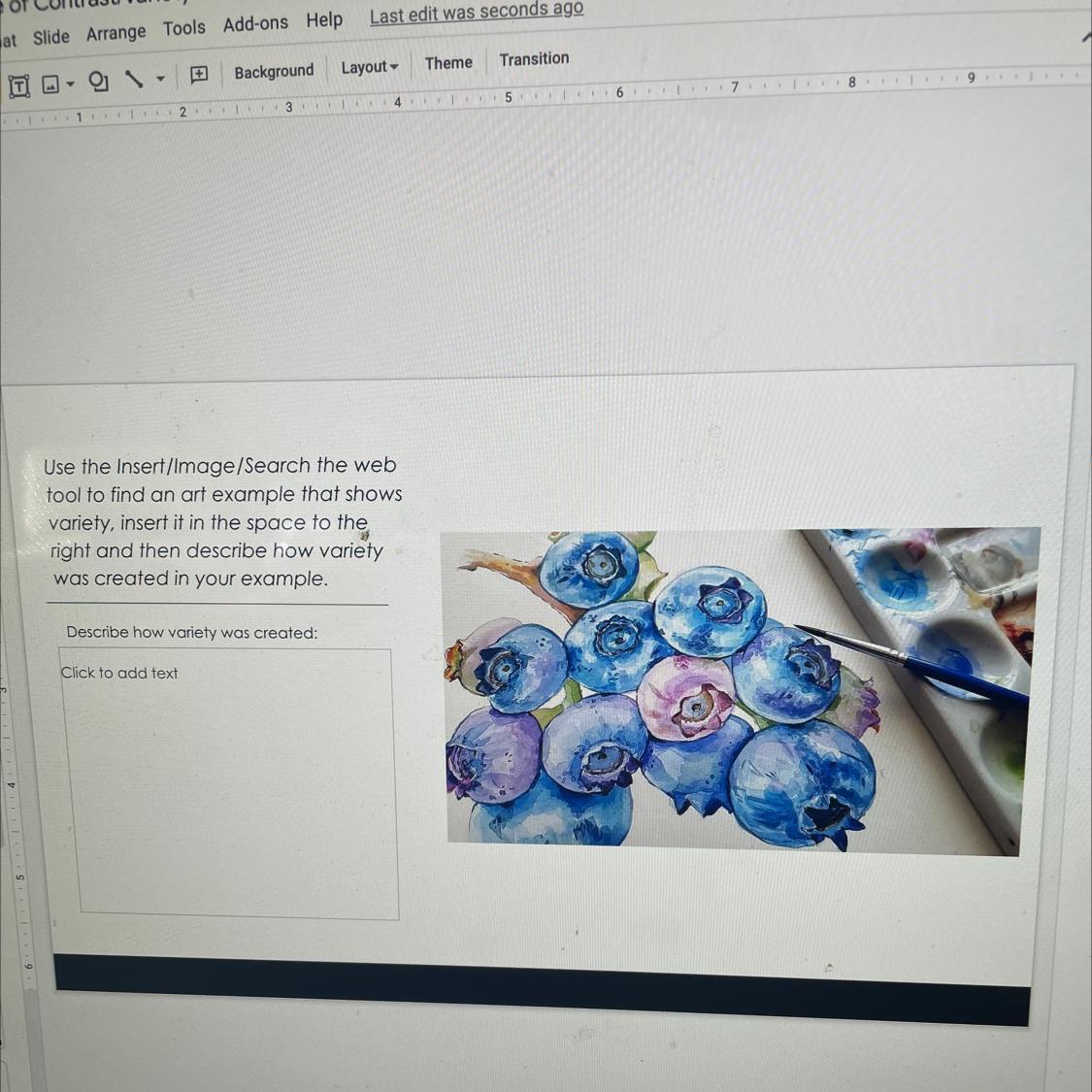The image size is (1092, 1092).
Task: Click the dark footer bar on the slide
Action: [542, 990]
